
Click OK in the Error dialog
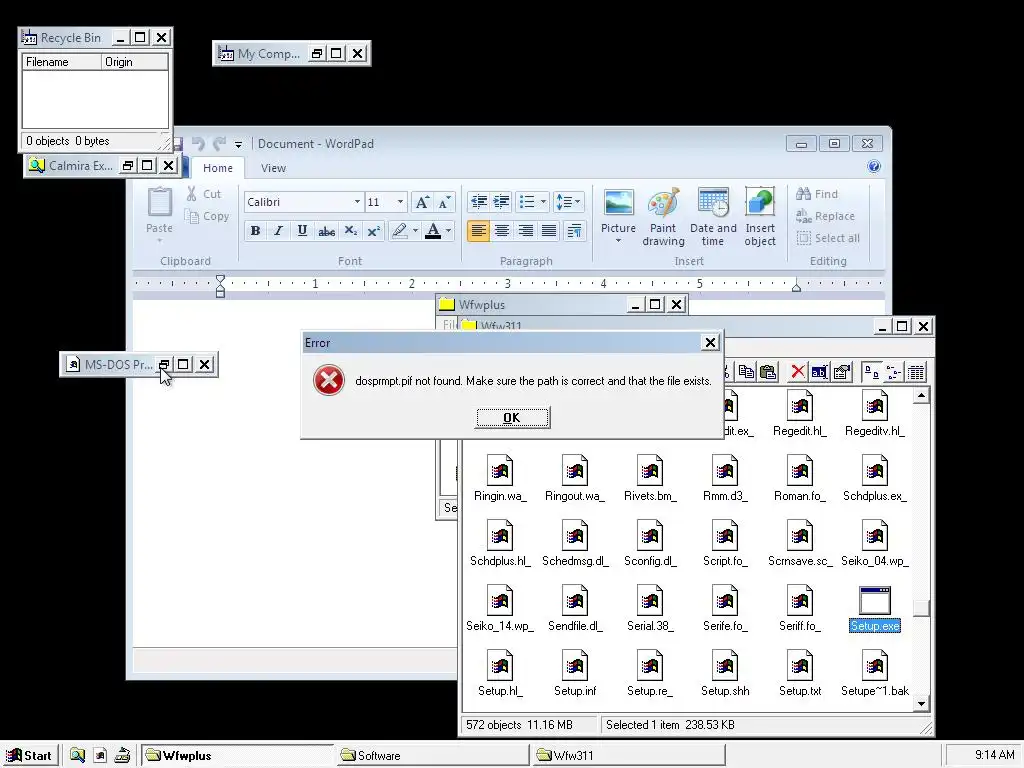513,417
